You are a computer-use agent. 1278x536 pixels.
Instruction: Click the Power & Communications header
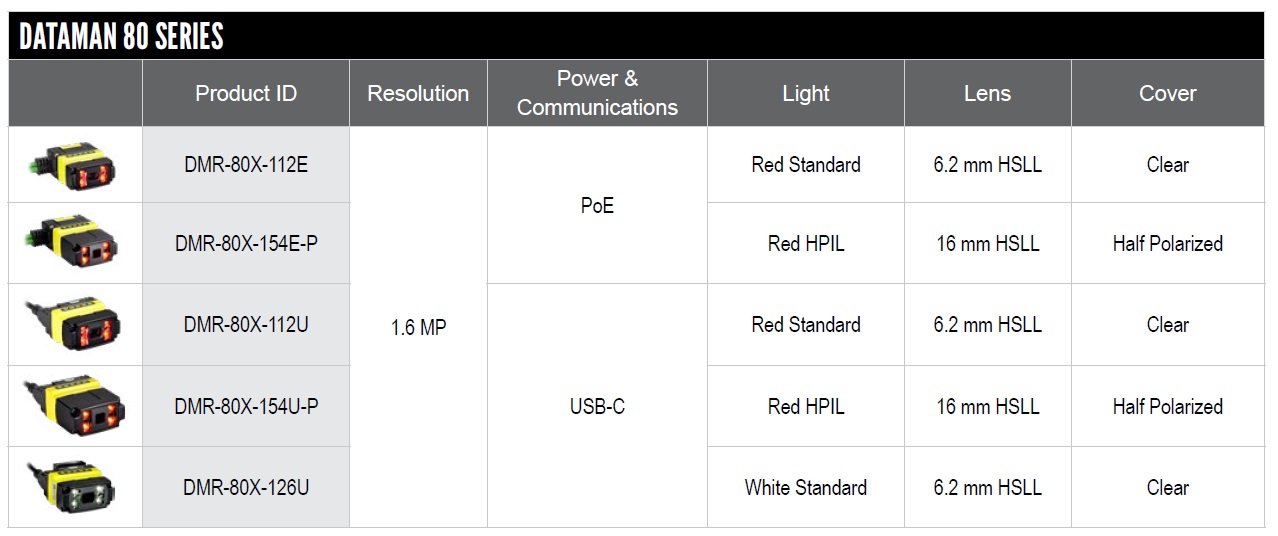[597, 93]
